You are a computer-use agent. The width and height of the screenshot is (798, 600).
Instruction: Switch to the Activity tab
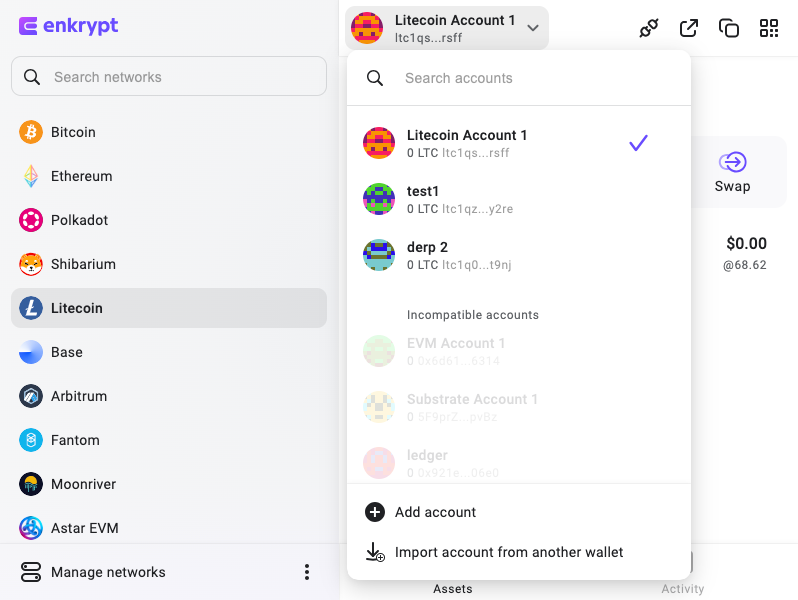click(682, 589)
